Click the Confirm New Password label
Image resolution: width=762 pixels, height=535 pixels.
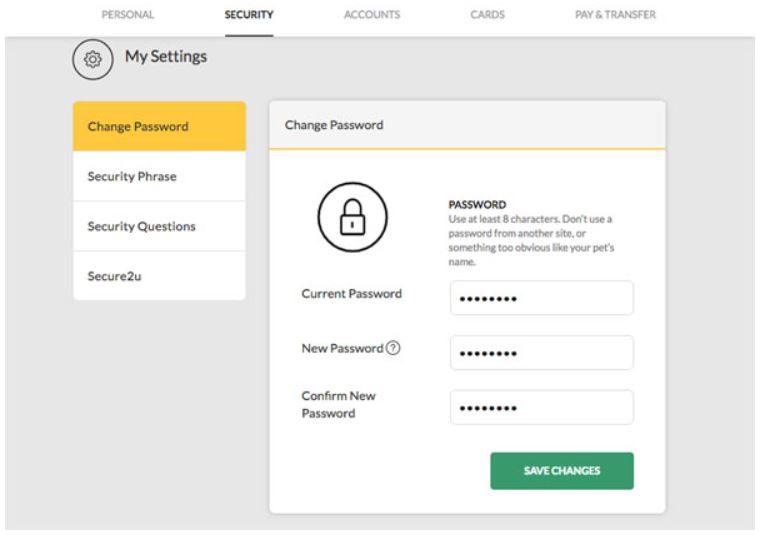338,404
